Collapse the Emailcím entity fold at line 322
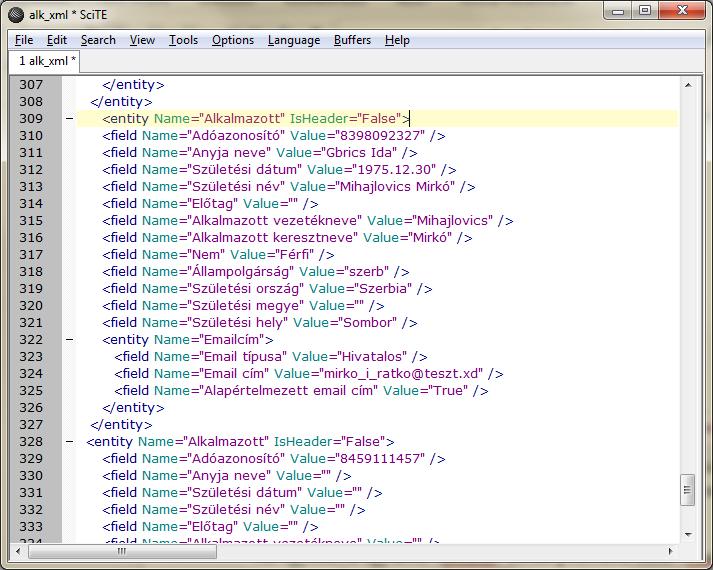 69,340
